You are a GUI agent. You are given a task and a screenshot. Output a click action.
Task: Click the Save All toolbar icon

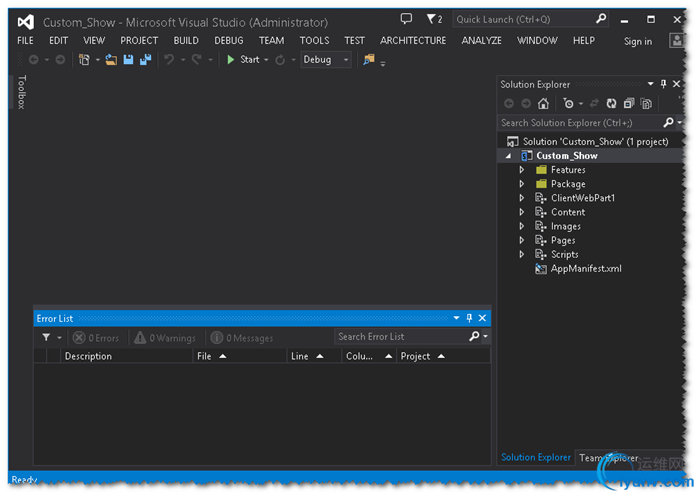(x=145, y=60)
